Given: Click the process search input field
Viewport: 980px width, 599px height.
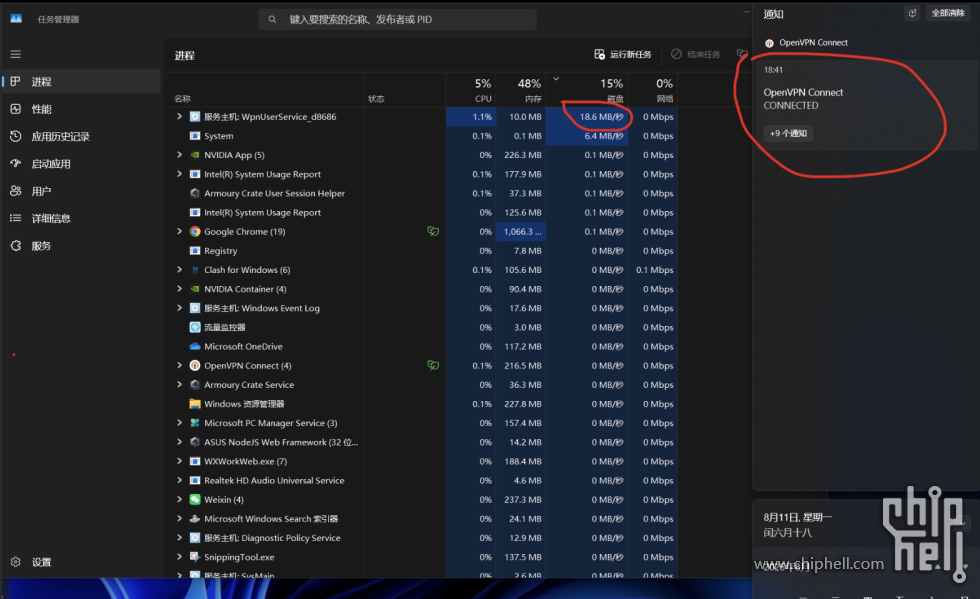Looking at the screenshot, I should 398,19.
